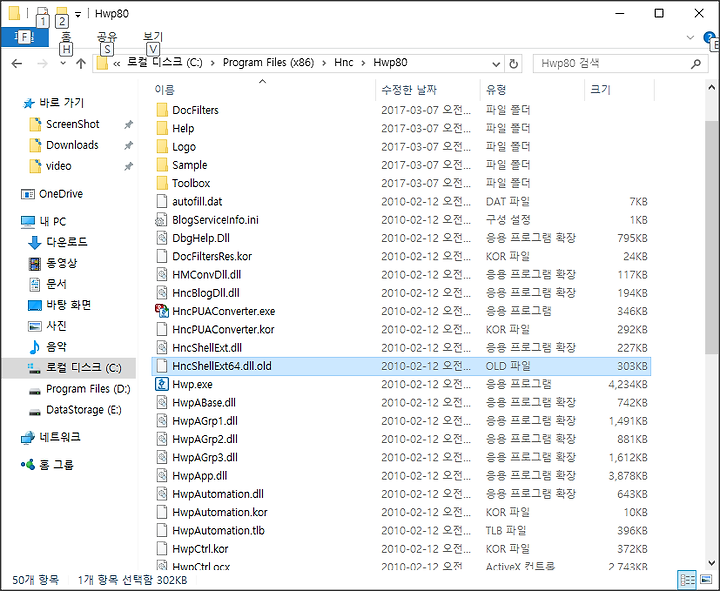Open dropdown arrow after Program Files (x86)

tap(324, 63)
